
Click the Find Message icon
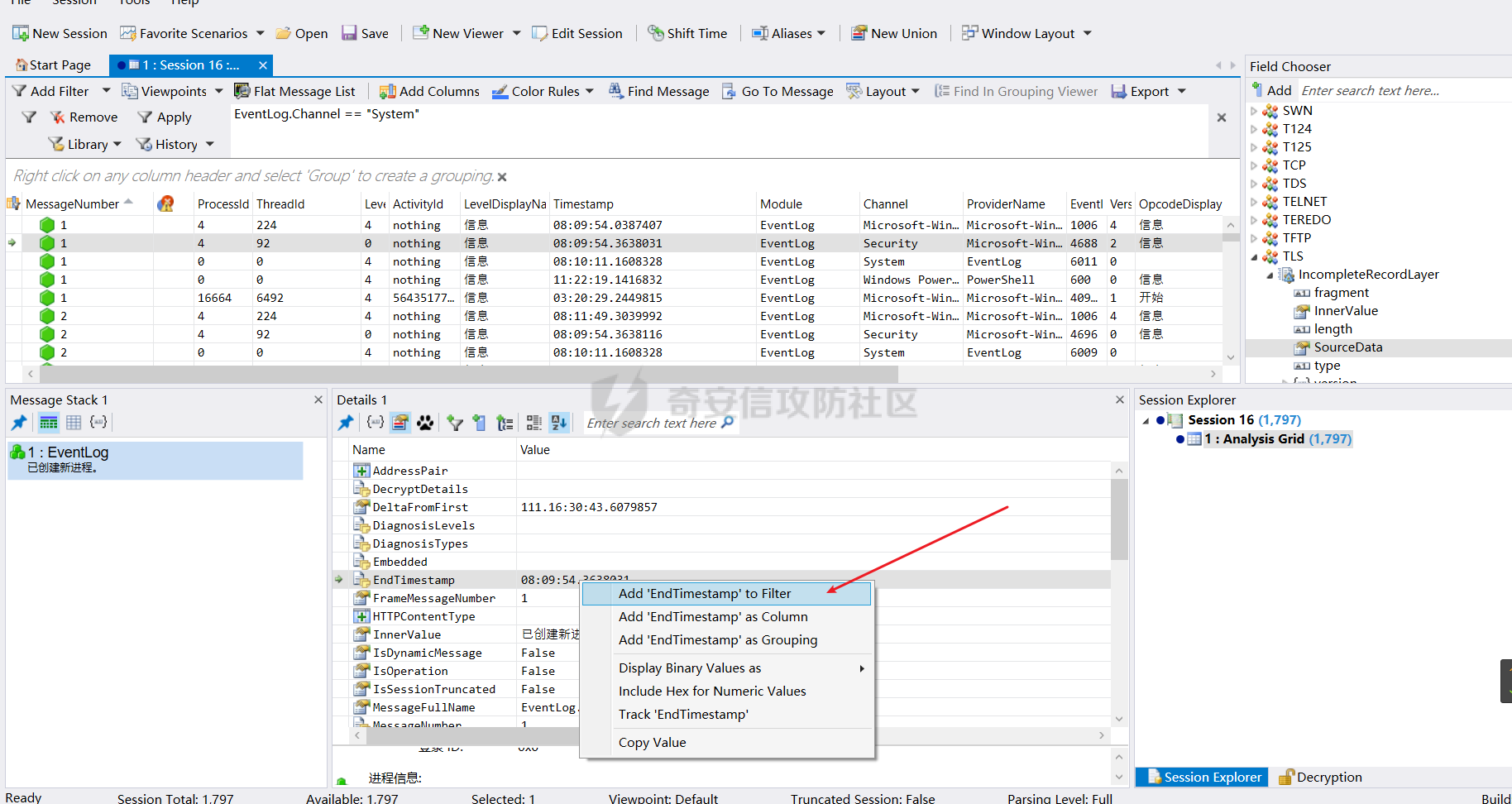point(616,91)
